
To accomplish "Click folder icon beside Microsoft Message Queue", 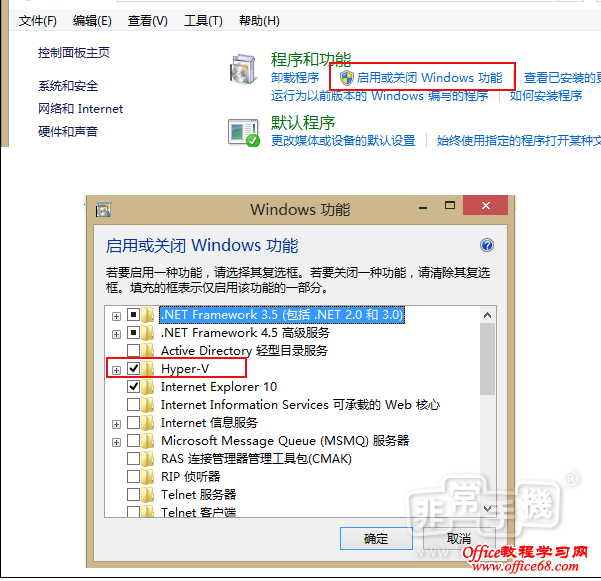I will coord(148,441).
